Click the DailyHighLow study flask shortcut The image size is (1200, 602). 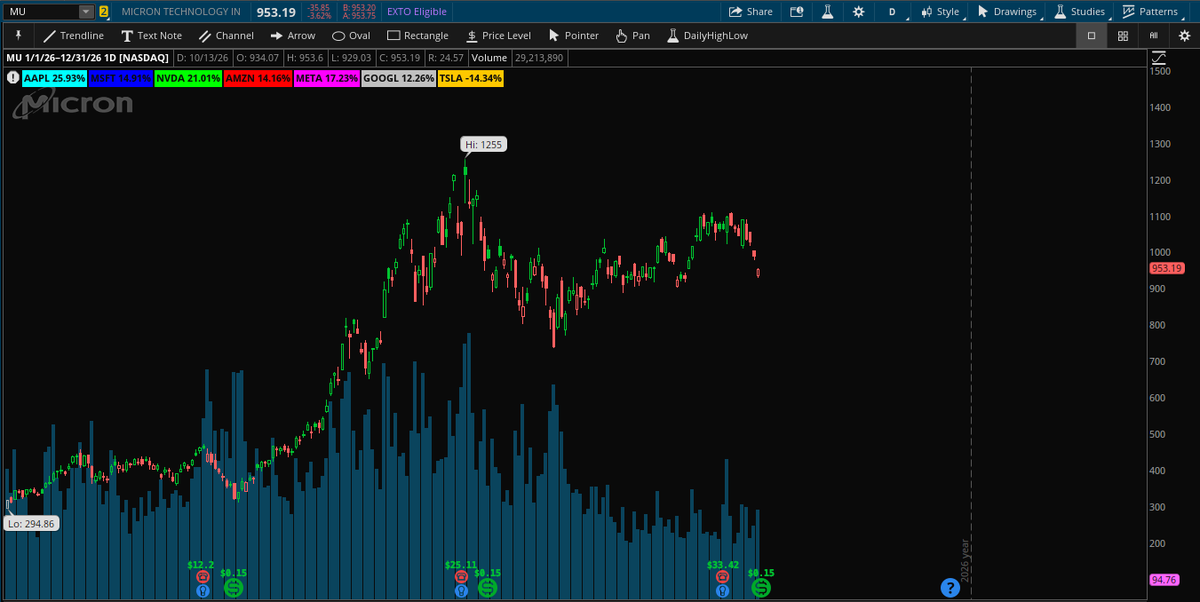pyautogui.click(x=707, y=35)
